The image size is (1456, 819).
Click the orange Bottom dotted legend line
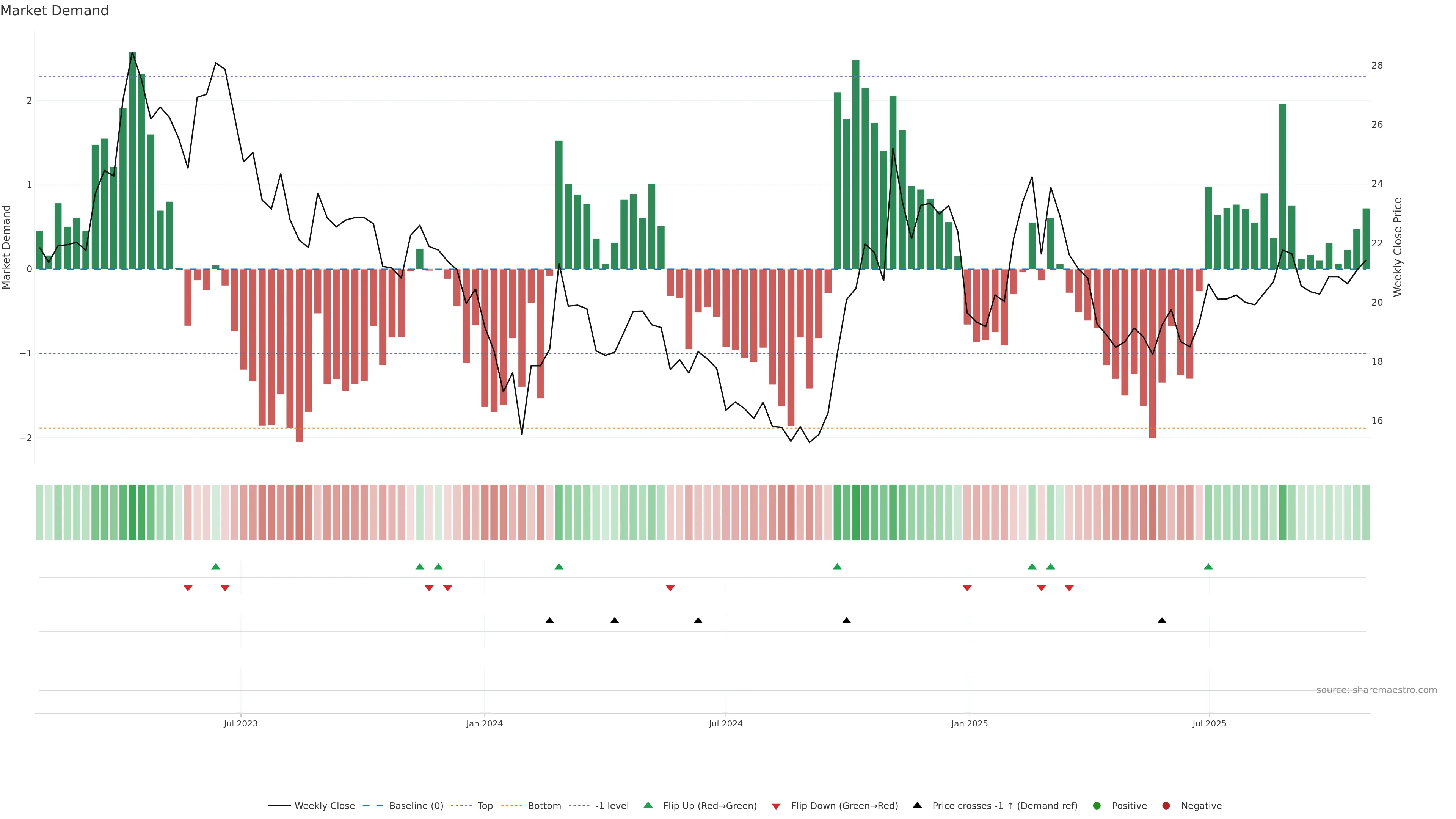coord(512,806)
